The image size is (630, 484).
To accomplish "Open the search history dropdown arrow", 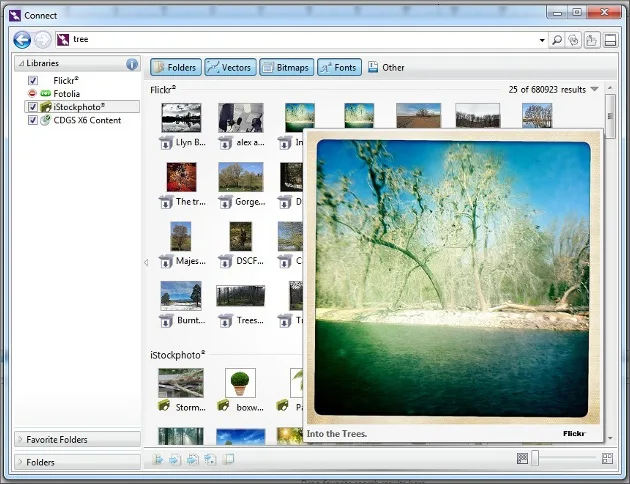I will point(542,40).
